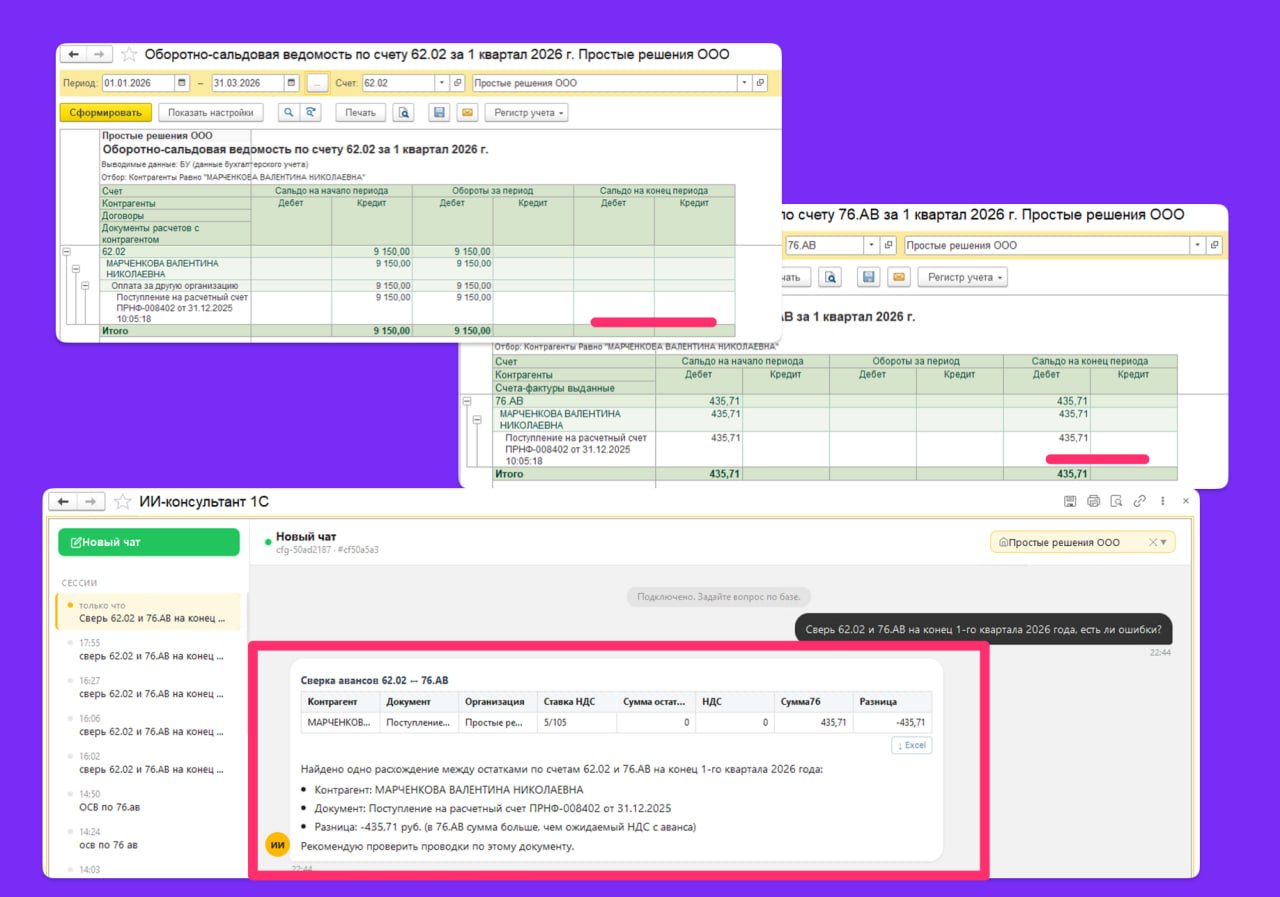Expand organization dropdown in 62.02 window

point(744,83)
